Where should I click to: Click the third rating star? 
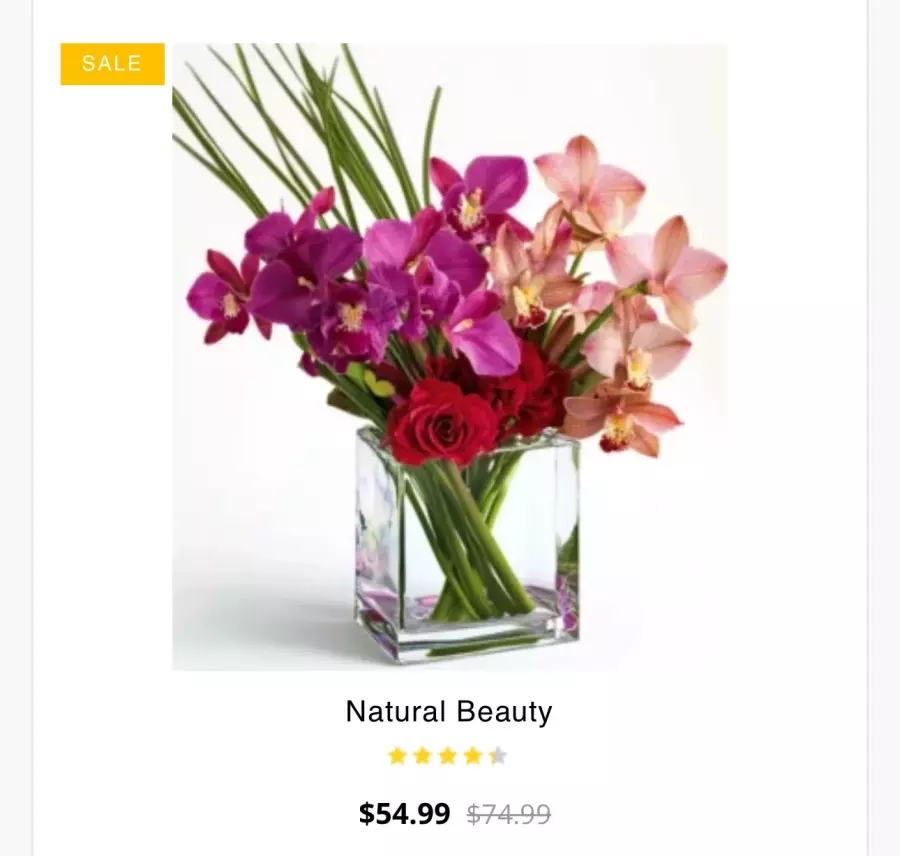coord(447,756)
